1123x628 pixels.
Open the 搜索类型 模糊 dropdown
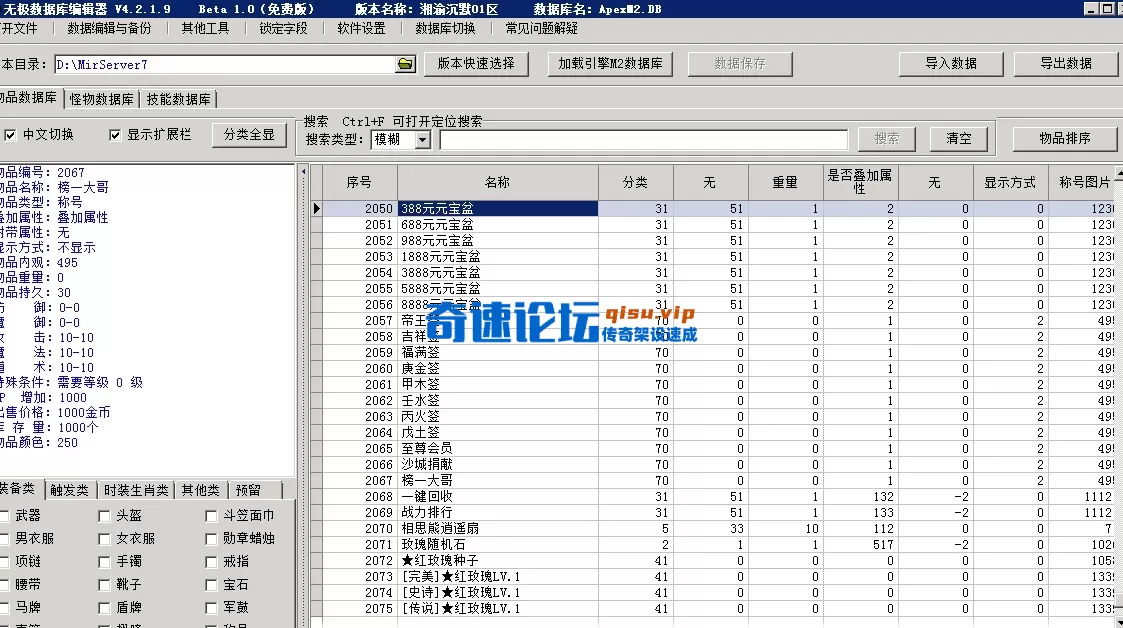click(x=424, y=137)
